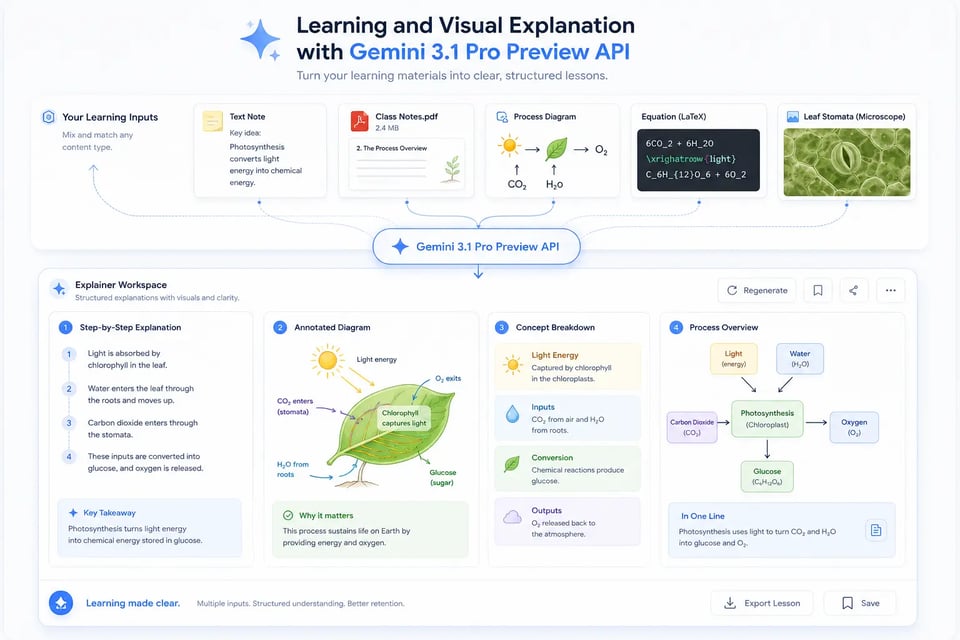Click the blue Learning made clear circle icon

(61, 603)
